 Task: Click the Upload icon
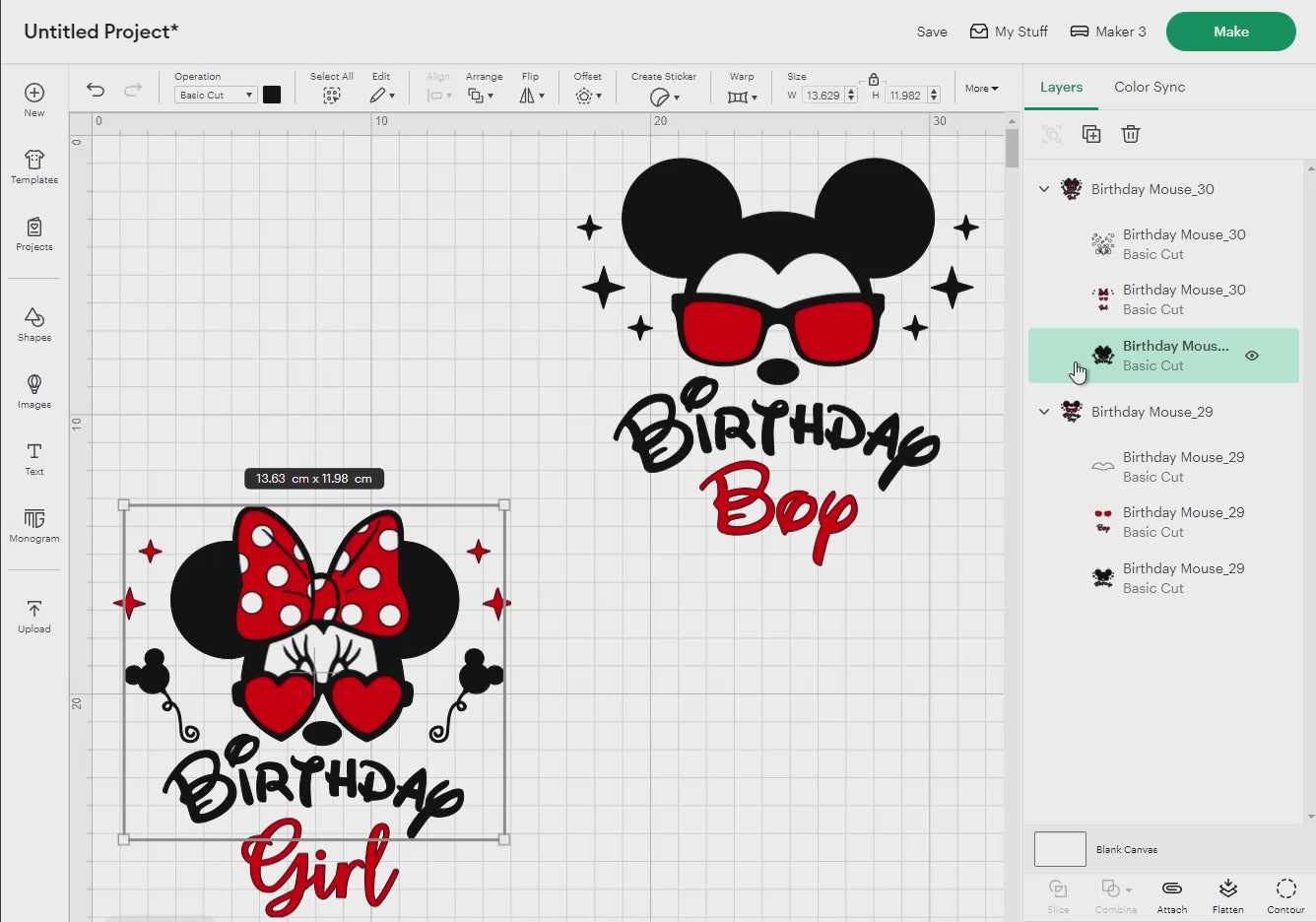coord(34,616)
